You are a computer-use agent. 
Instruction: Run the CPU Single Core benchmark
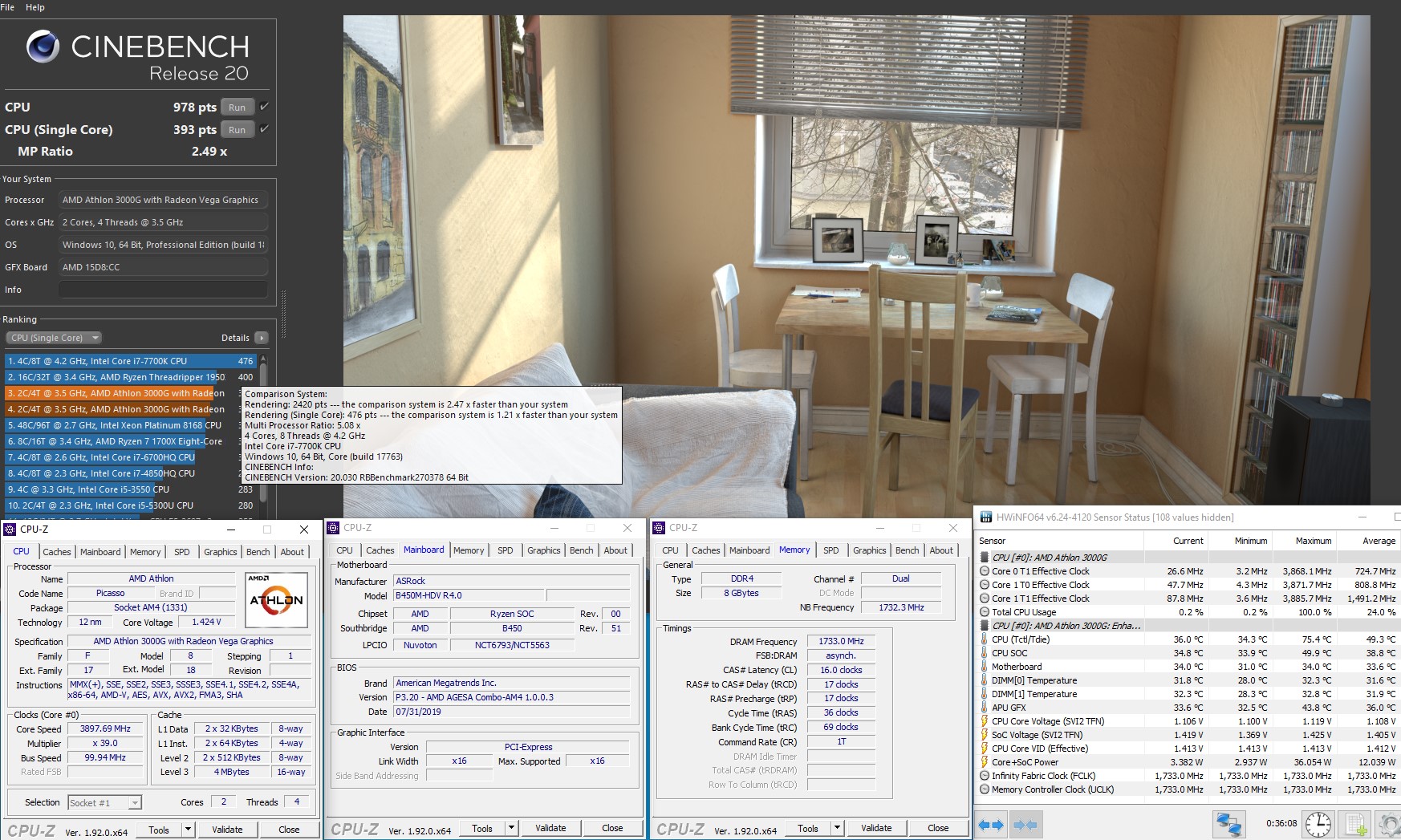[x=237, y=130]
